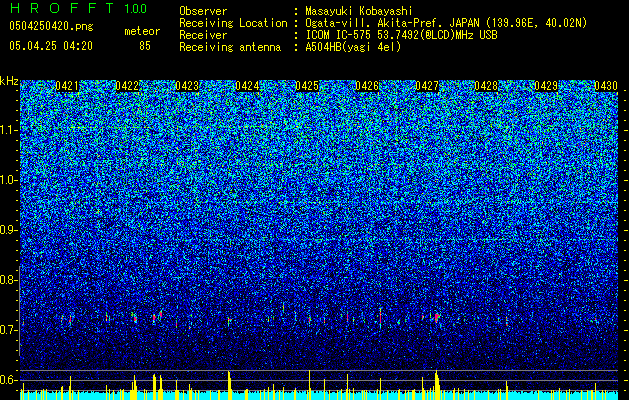This screenshot has width=629, height=400.
Task: Click the 0430 time marker
Action: tap(606, 86)
